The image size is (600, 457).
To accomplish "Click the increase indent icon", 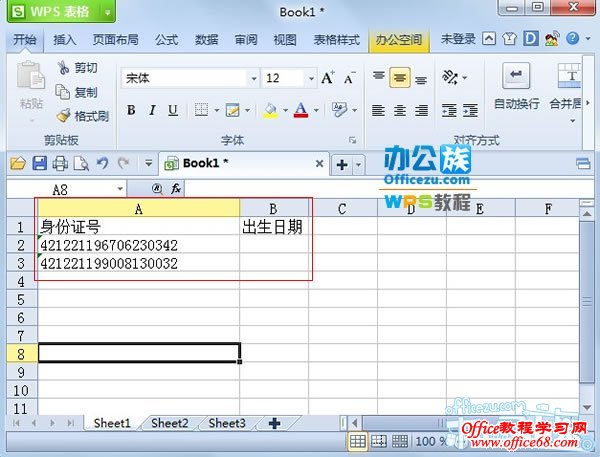I will [x=470, y=110].
